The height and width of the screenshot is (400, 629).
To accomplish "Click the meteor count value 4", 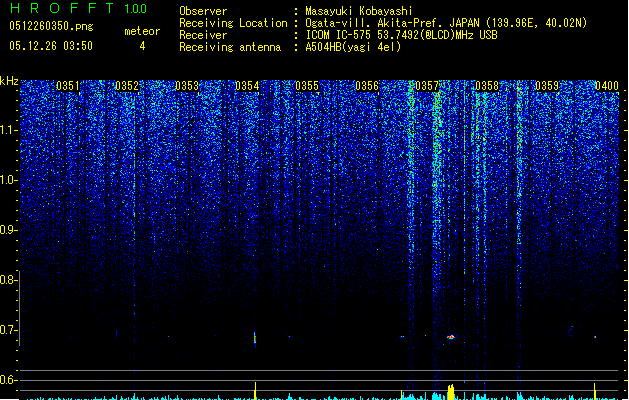I will coord(142,46).
